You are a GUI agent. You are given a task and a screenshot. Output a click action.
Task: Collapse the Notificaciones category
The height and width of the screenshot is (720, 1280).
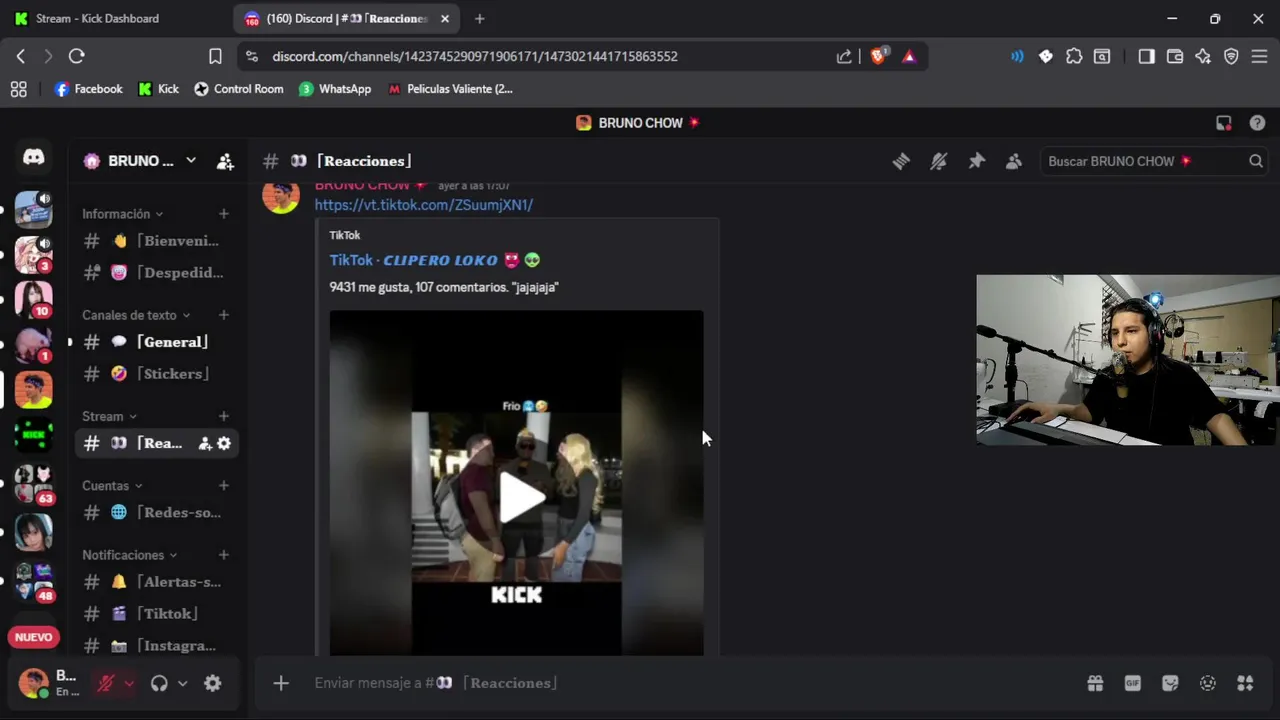[129, 555]
